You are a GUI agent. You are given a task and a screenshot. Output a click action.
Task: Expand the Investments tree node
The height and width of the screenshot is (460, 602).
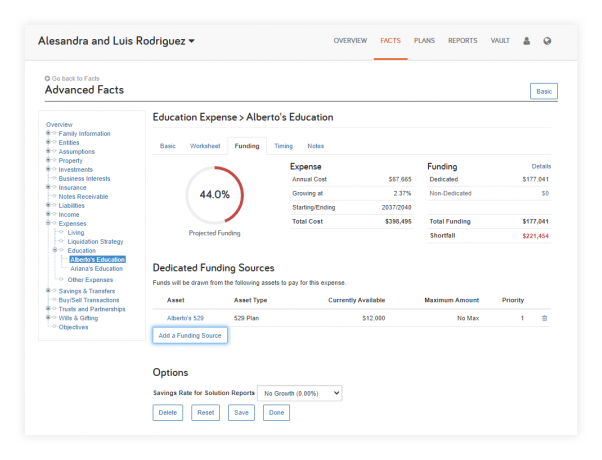[x=48, y=169]
